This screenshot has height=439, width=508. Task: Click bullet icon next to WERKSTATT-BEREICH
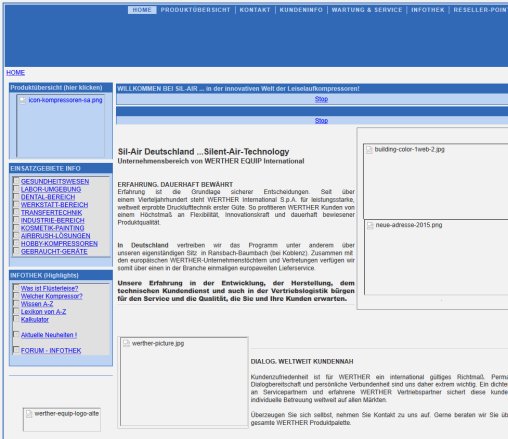pos(16,204)
